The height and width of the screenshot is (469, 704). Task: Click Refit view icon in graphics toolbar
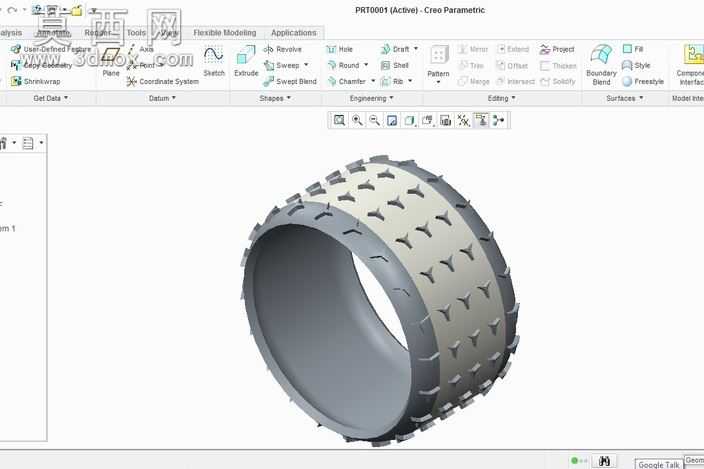(339, 120)
